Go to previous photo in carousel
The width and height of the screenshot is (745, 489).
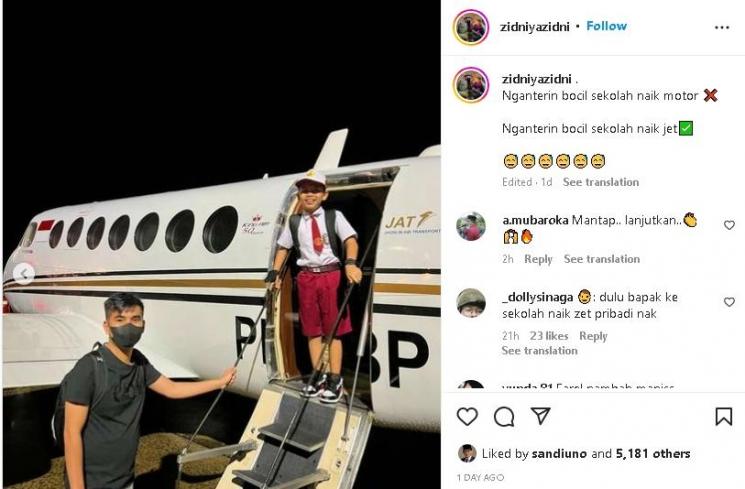[x=24, y=273]
